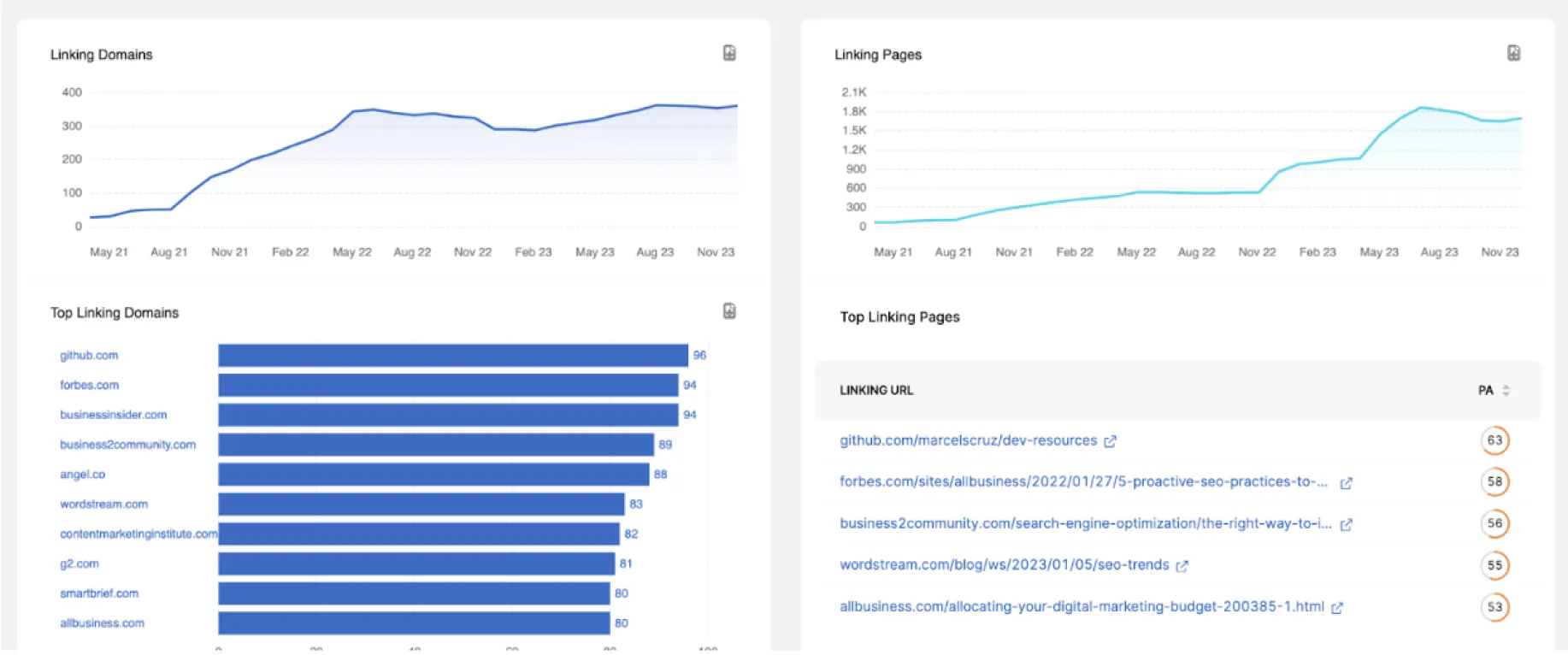
Task: Click the g2.com domain label
Action: pos(80,564)
